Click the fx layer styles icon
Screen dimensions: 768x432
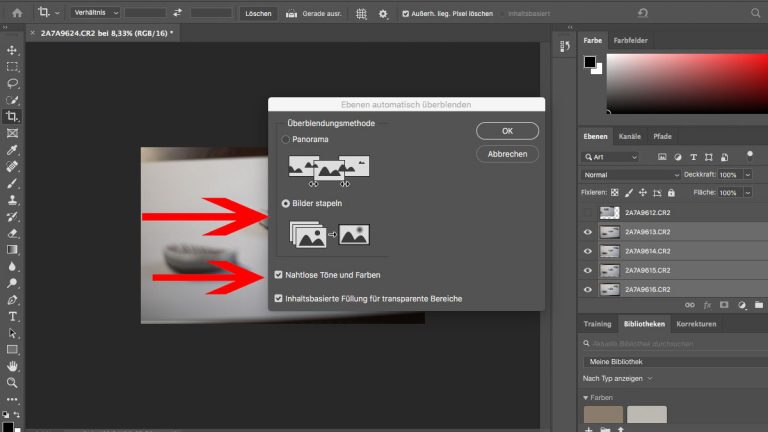pyautogui.click(x=708, y=305)
